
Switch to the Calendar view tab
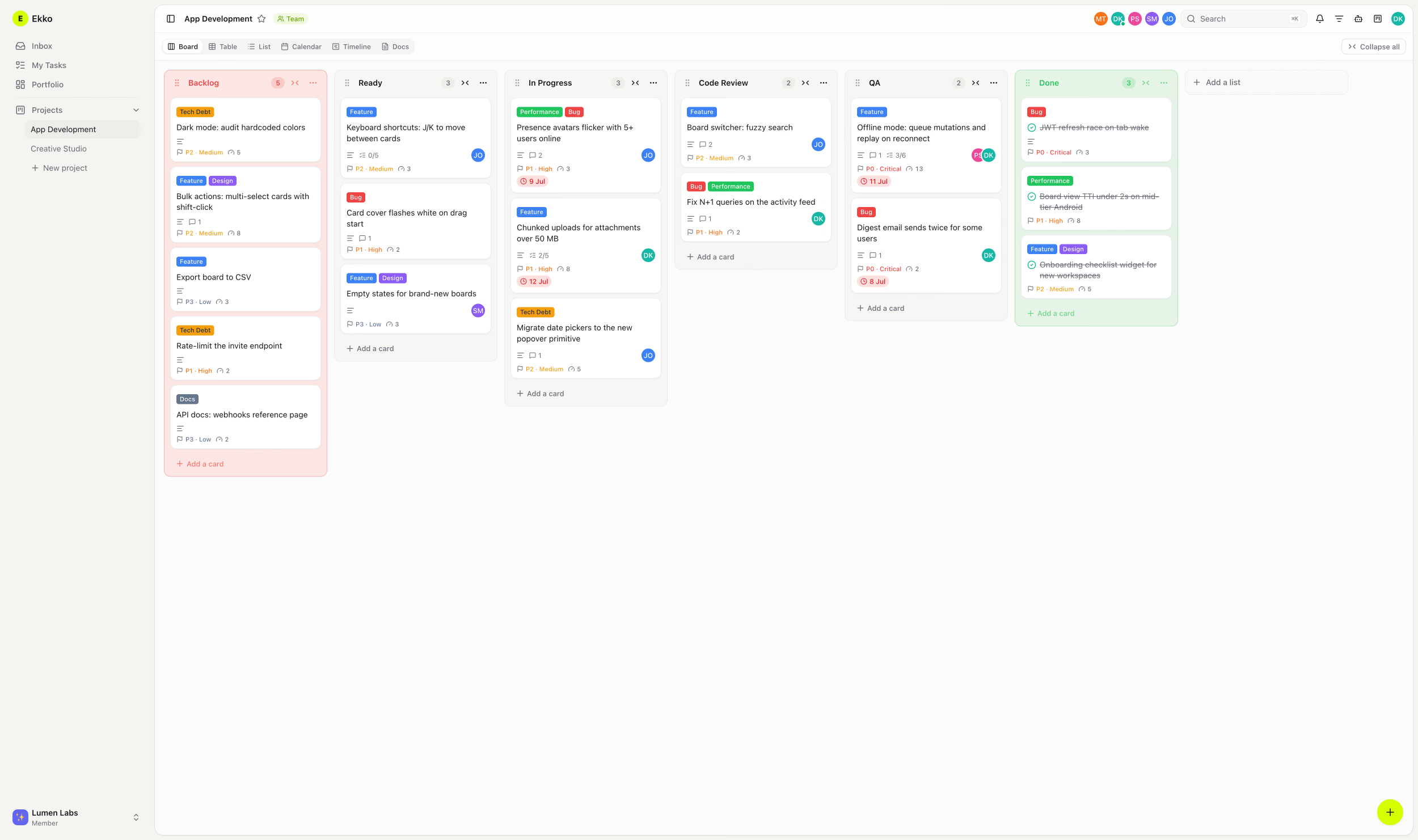point(301,47)
